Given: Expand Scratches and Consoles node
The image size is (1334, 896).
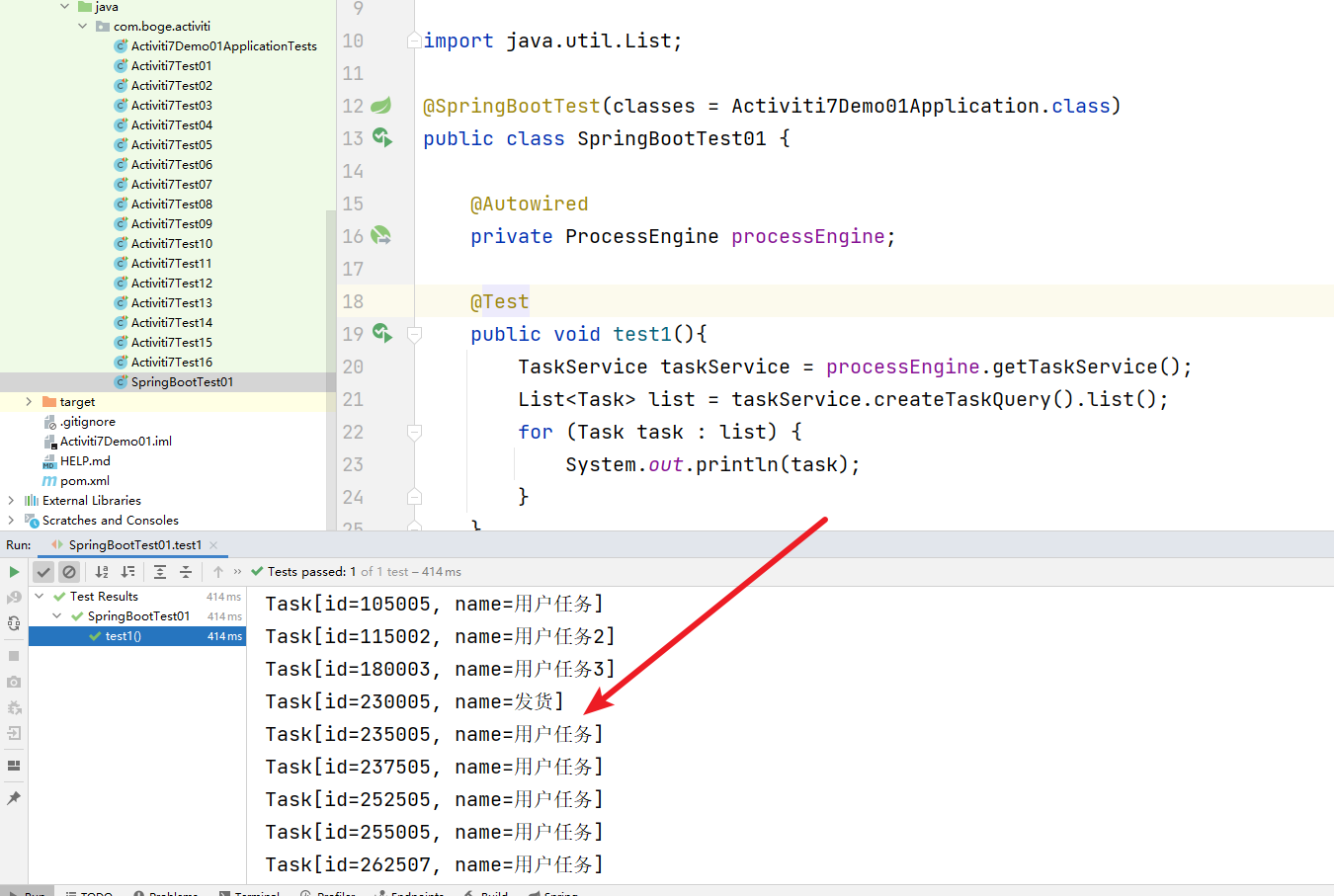Looking at the screenshot, I should pos(11,521).
